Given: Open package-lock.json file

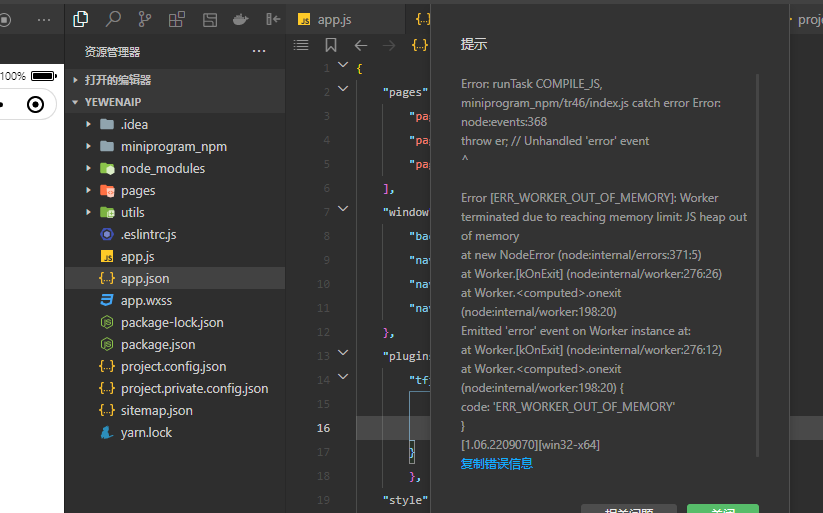Looking at the screenshot, I should 175,322.
